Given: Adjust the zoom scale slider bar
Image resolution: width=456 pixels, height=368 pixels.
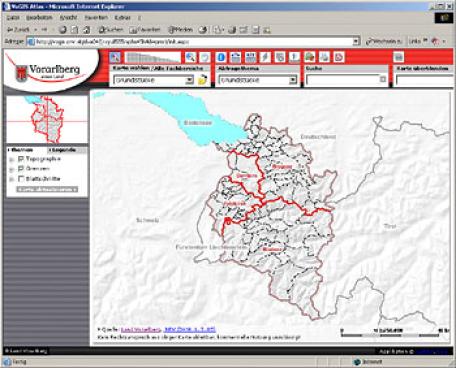Looking at the screenshot, I should pyautogui.click(x=153, y=57).
